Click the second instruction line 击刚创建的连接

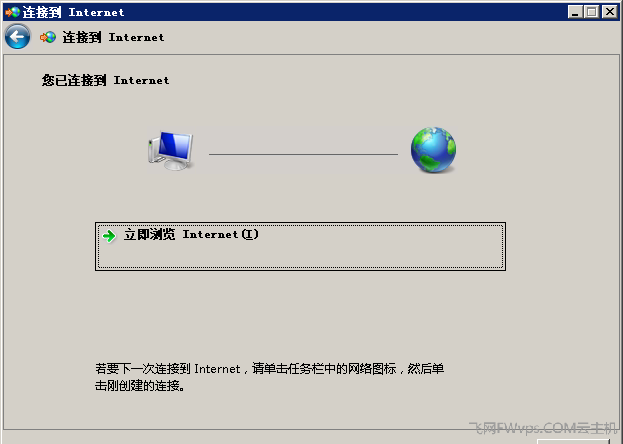pyautogui.click(x=139, y=385)
